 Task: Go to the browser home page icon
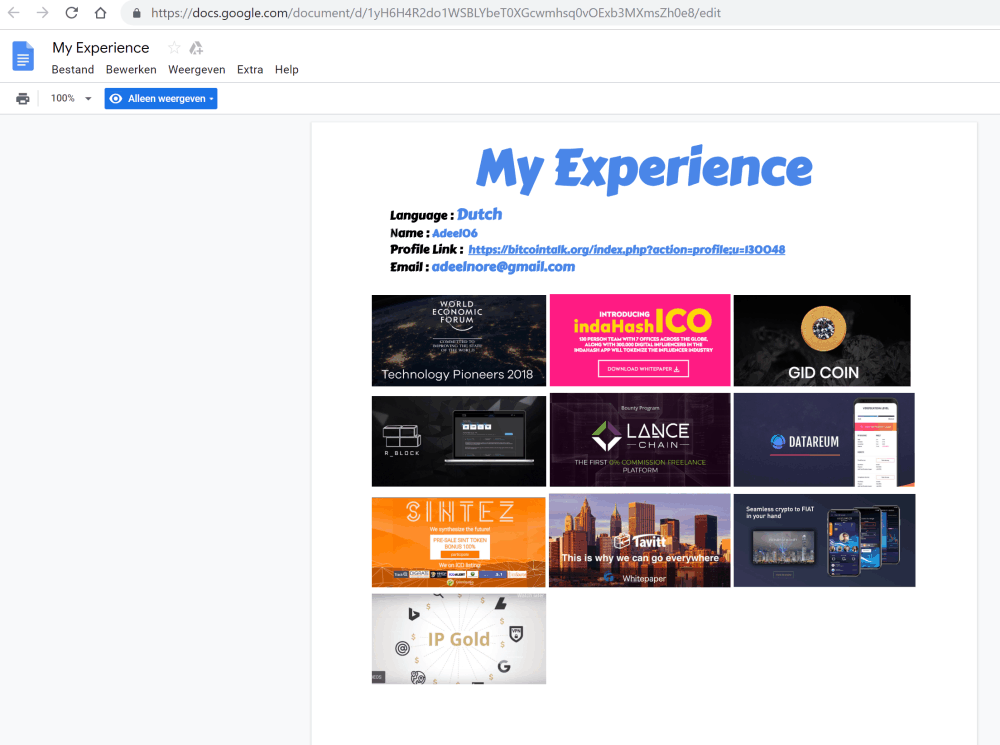100,13
